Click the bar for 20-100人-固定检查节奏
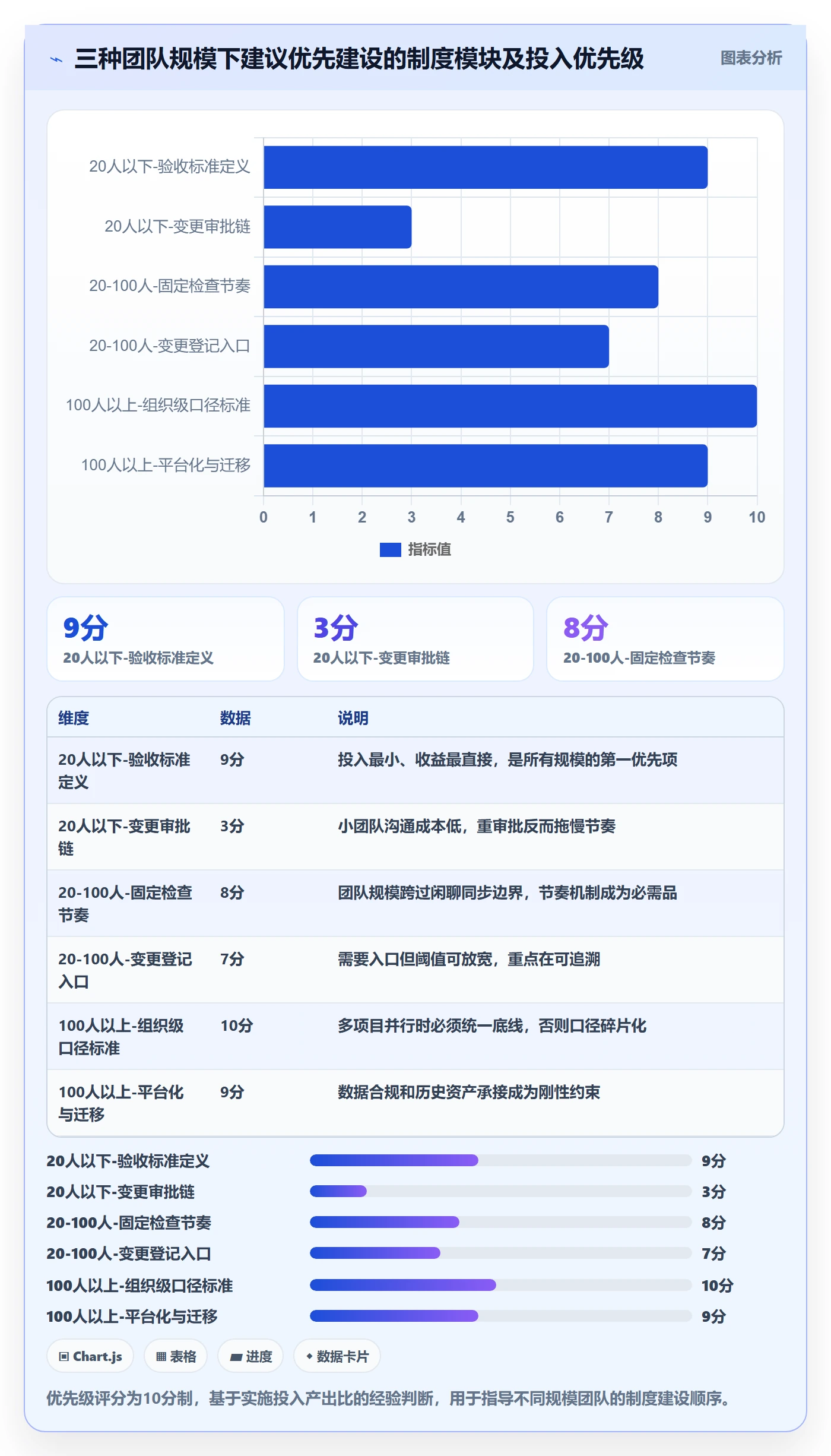This screenshot has height=1456, width=831. 461,287
